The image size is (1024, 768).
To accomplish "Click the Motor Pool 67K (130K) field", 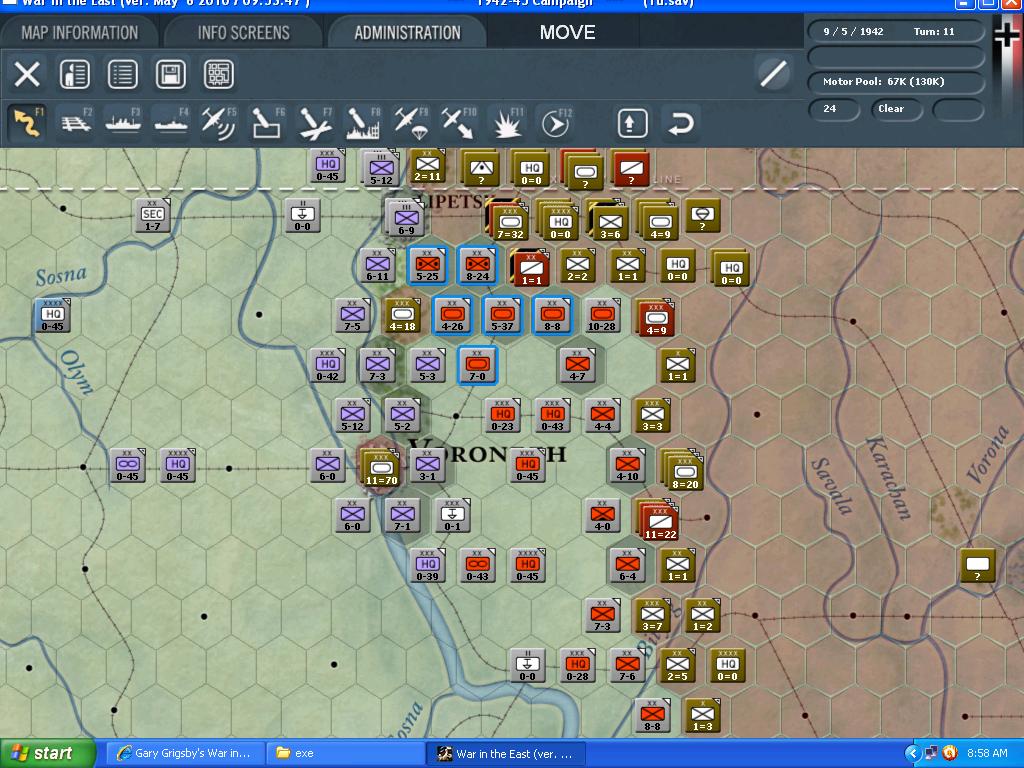I will coord(895,82).
